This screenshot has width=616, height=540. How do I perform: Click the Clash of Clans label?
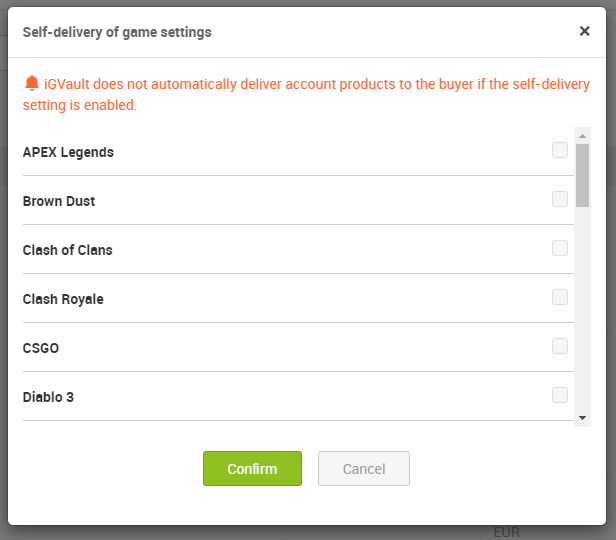(x=68, y=250)
